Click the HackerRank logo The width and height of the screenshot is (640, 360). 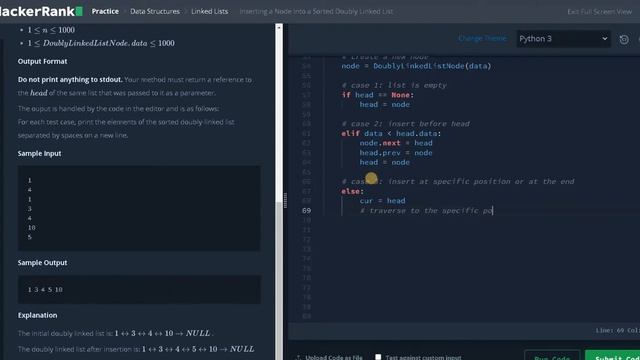(x=40, y=11)
